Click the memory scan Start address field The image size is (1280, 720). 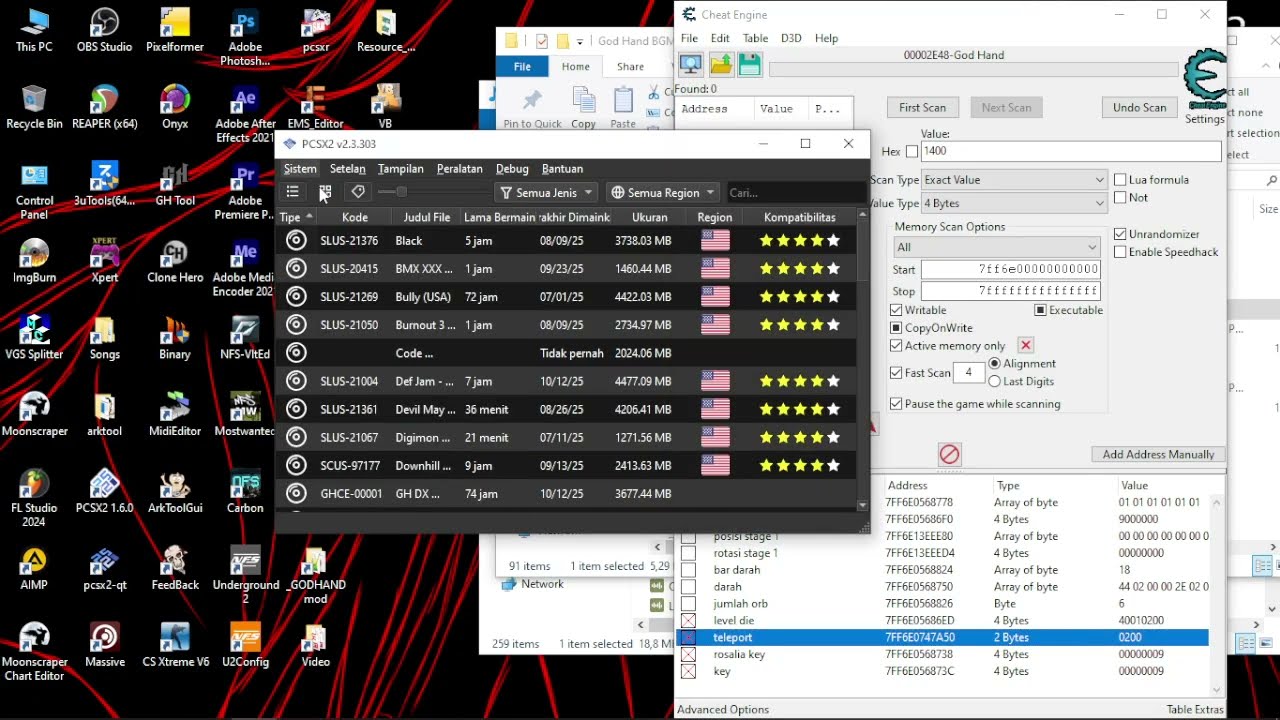point(1010,269)
